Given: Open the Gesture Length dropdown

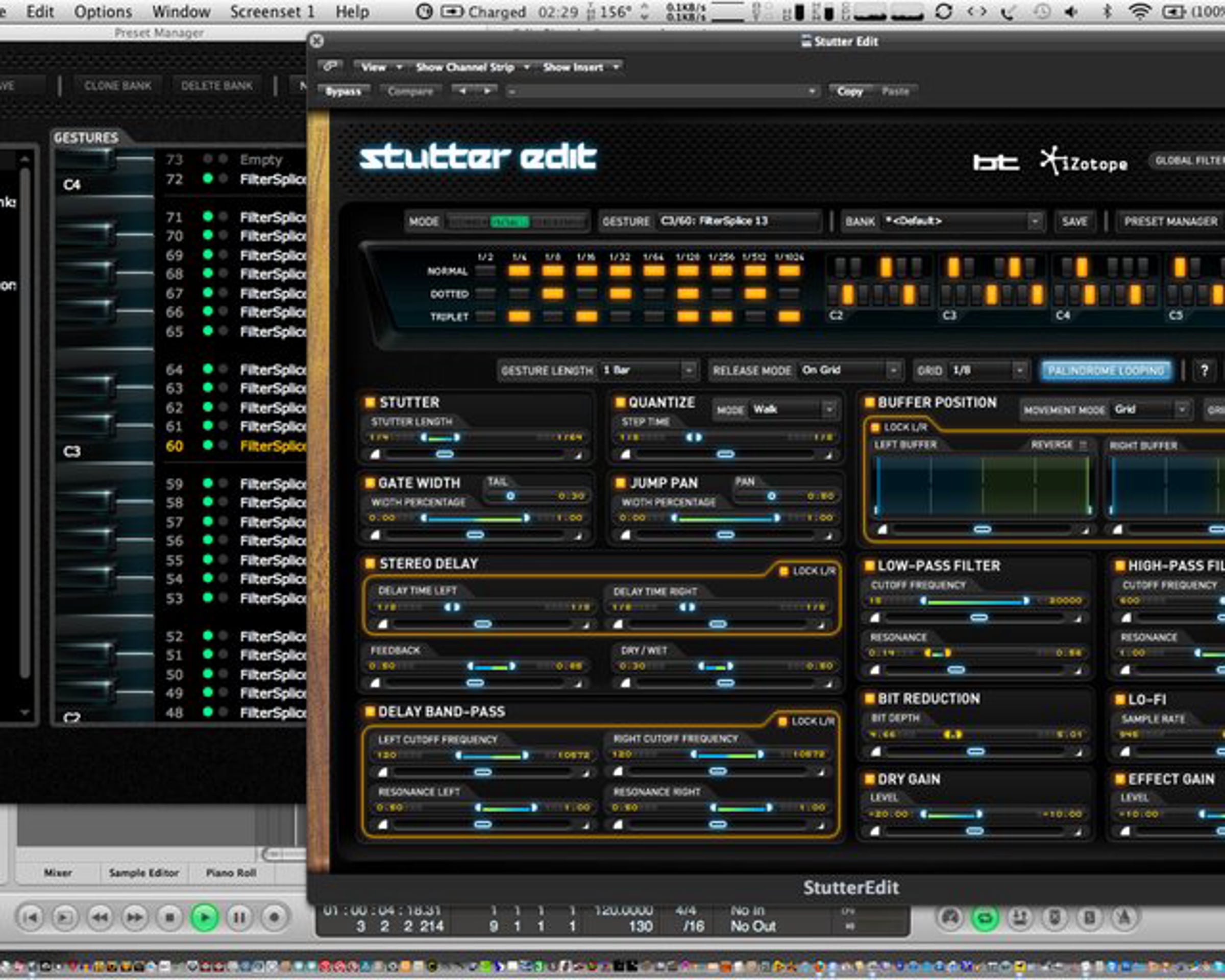Looking at the screenshot, I should click(649, 371).
